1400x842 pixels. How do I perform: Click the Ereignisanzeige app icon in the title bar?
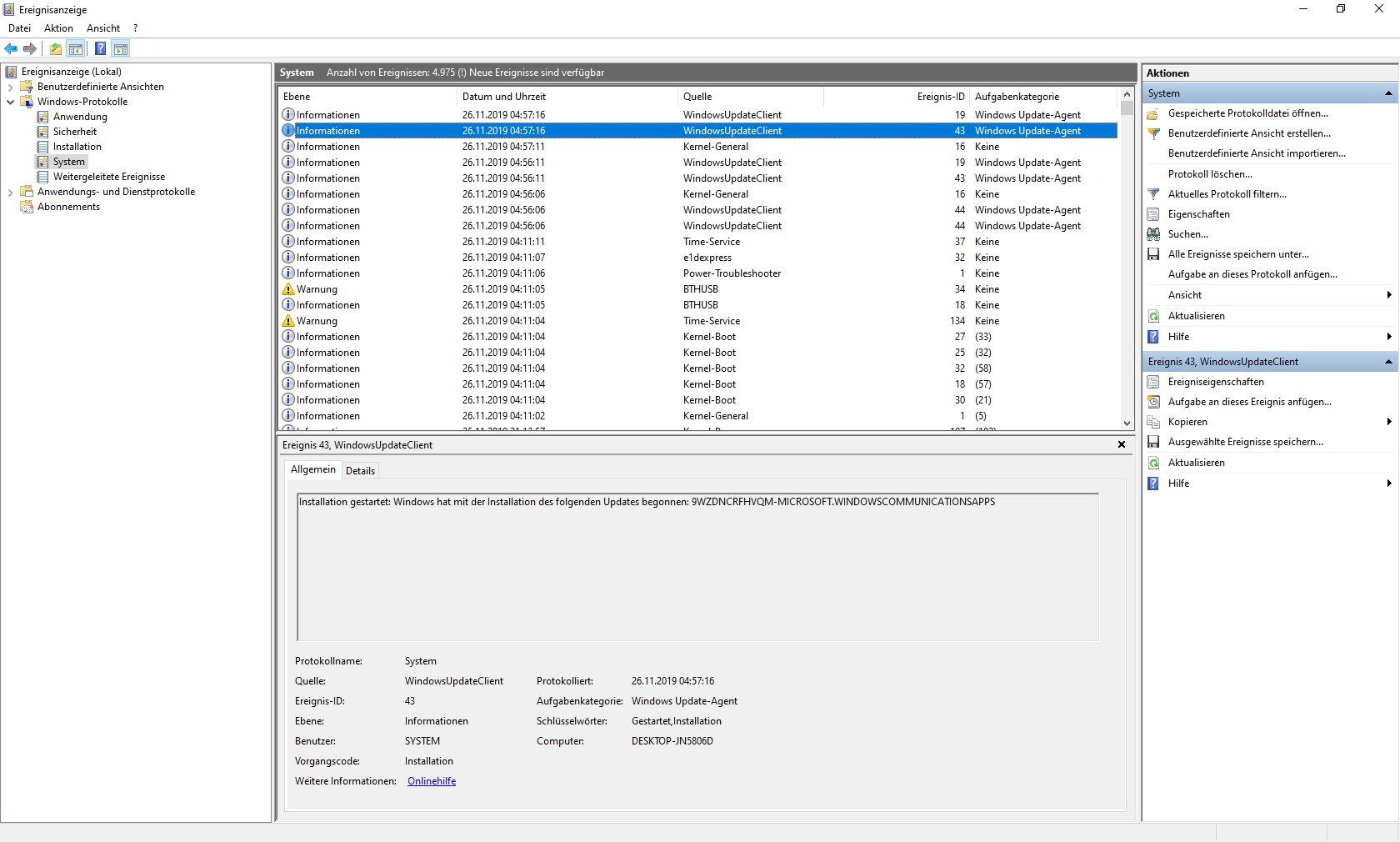click(x=9, y=10)
